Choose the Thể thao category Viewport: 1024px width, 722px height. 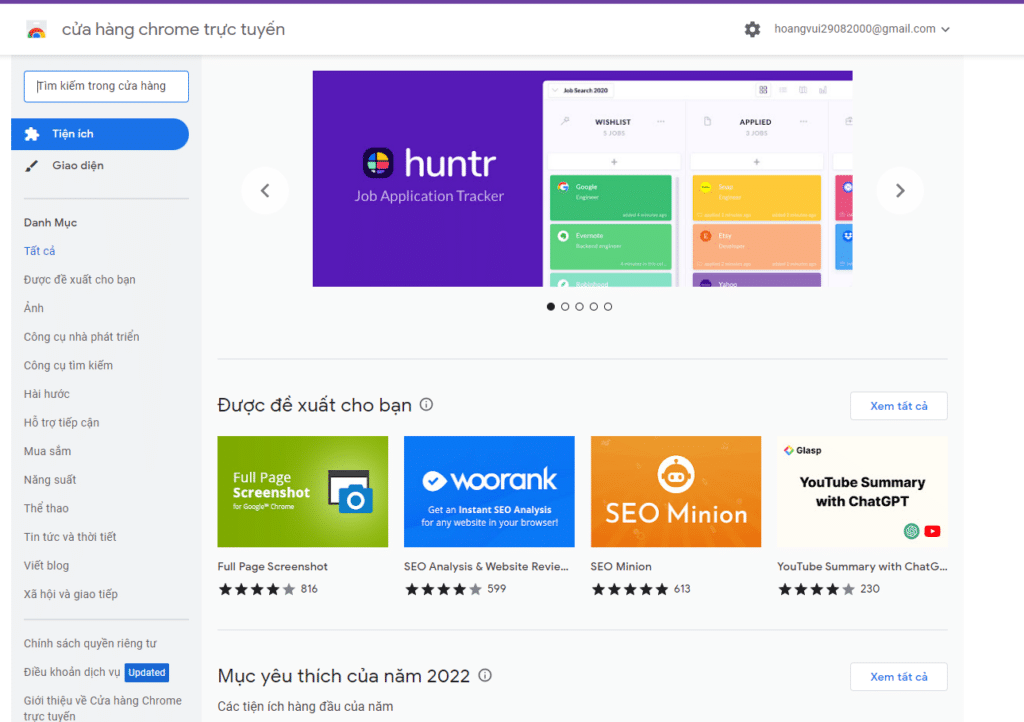coord(46,509)
